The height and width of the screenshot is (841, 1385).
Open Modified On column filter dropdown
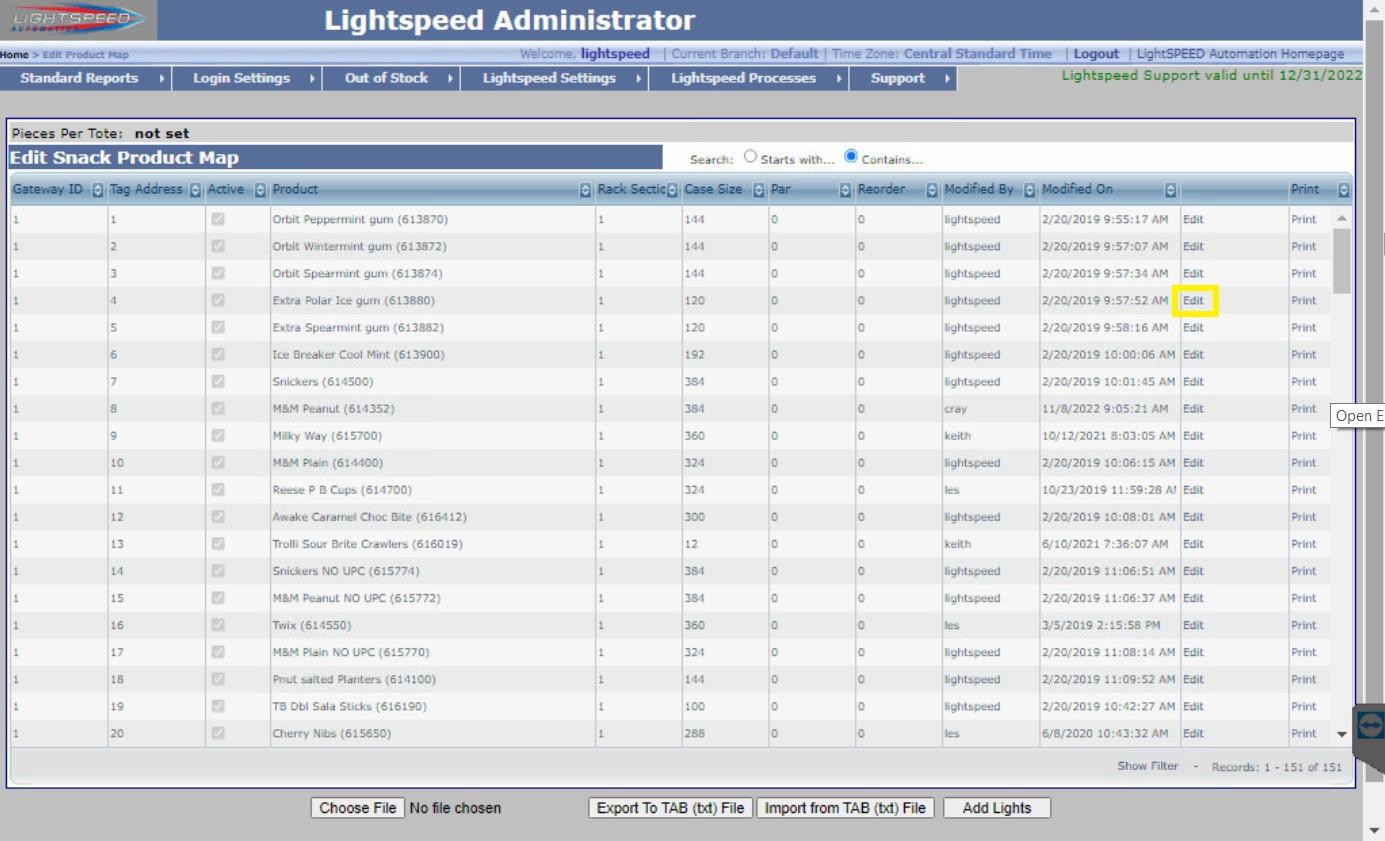tap(1171, 190)
